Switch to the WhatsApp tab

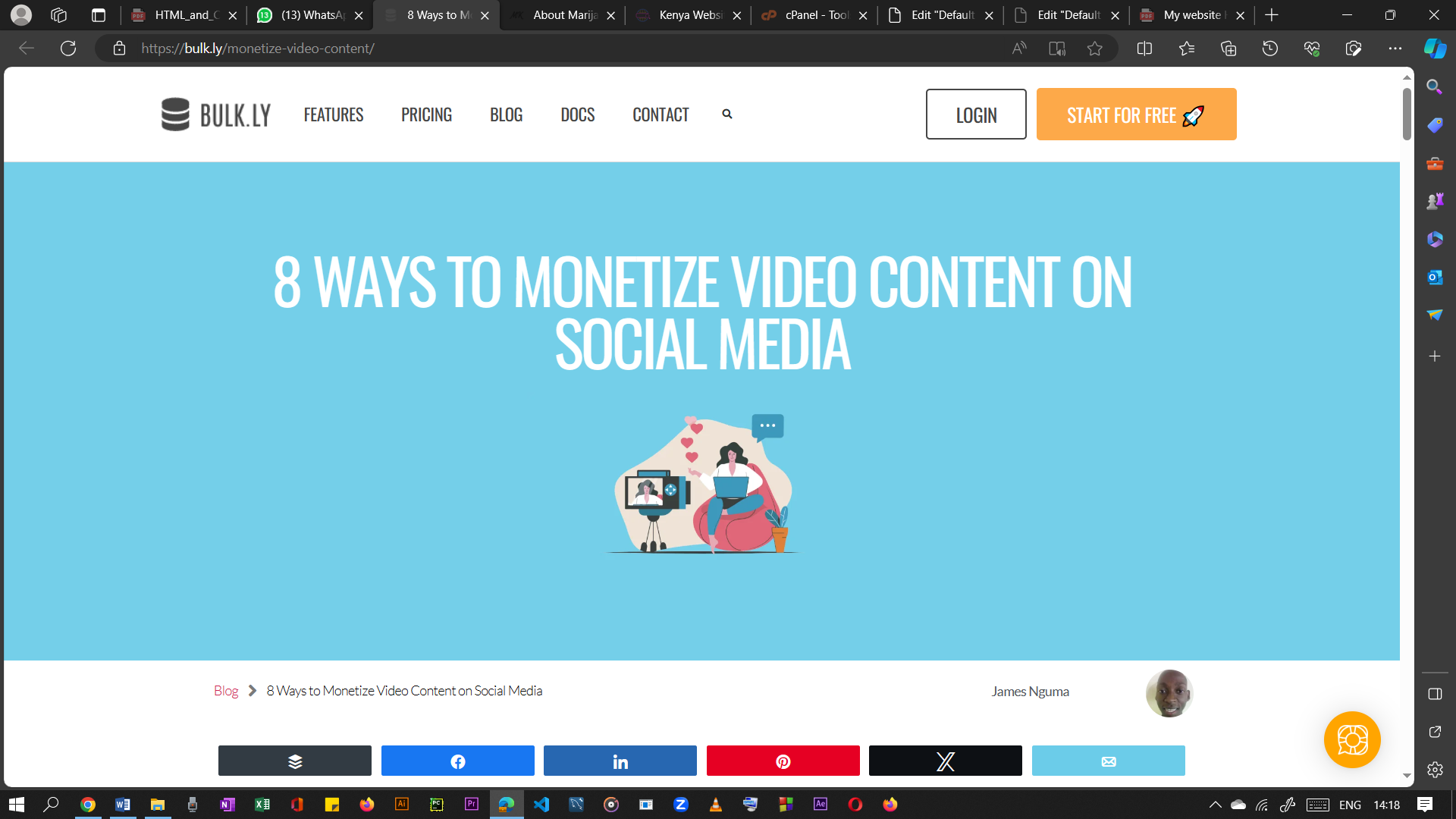click(x=309, y=15)
